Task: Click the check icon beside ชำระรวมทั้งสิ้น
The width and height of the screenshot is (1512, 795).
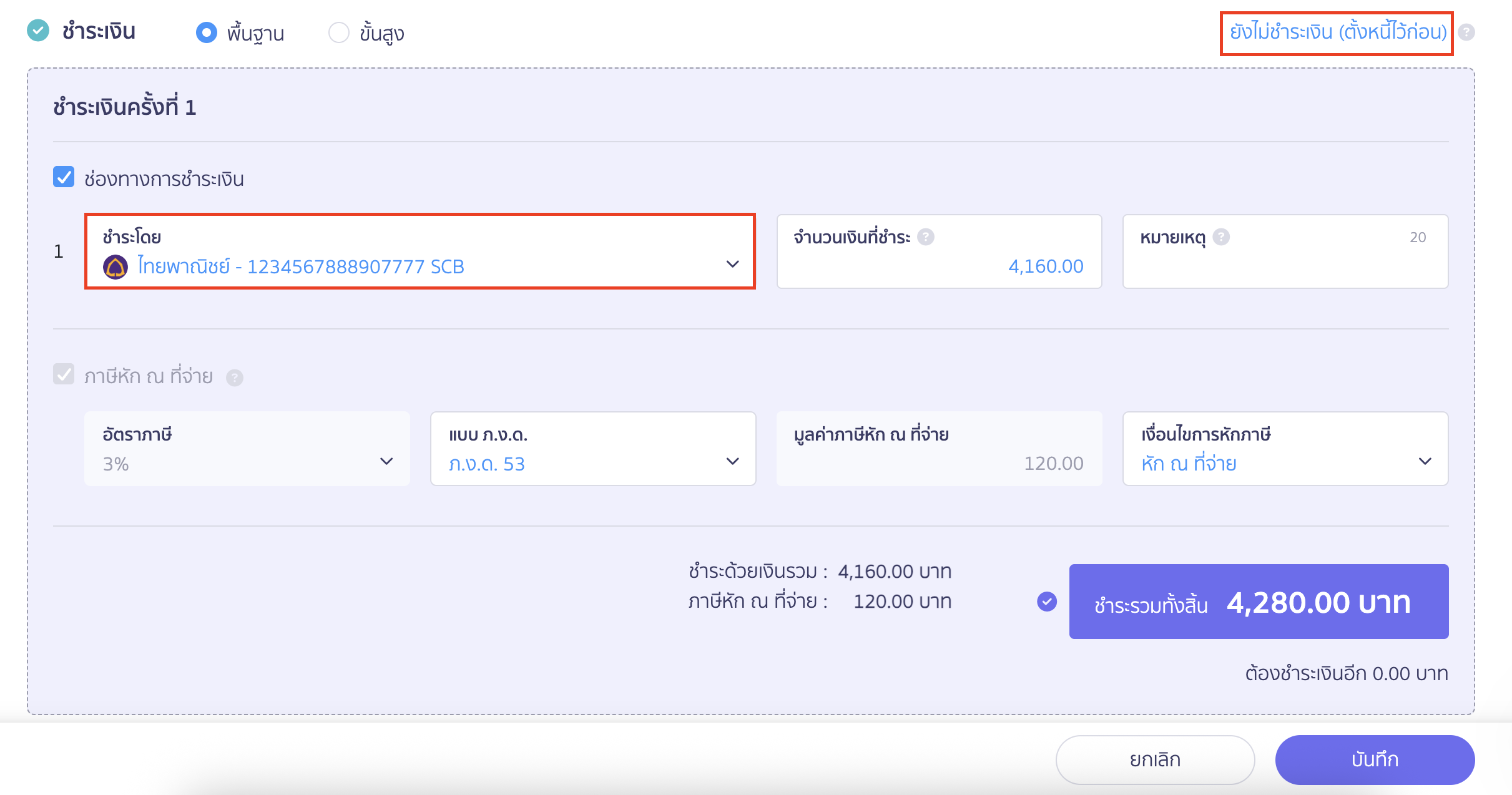Action: 1047,602
